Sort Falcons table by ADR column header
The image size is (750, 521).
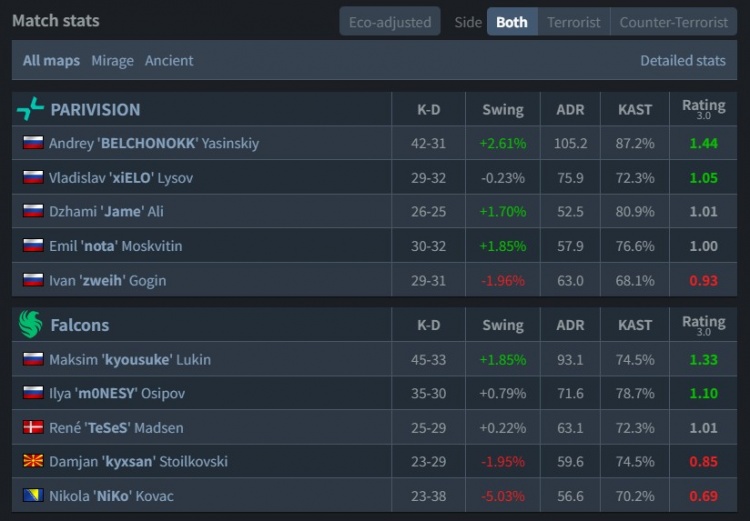point(570,324)
